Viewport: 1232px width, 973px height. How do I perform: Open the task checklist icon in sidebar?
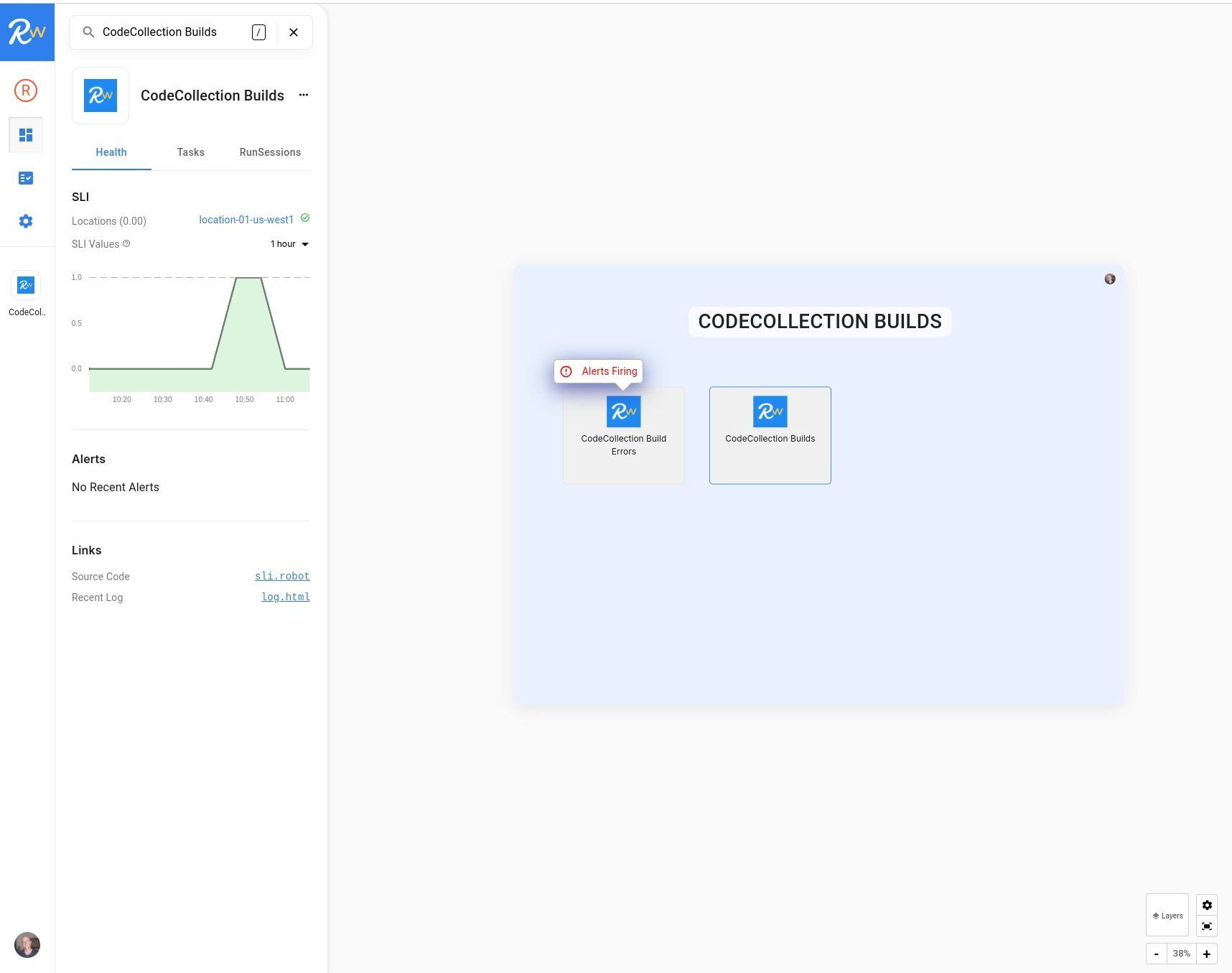(26, 178)
